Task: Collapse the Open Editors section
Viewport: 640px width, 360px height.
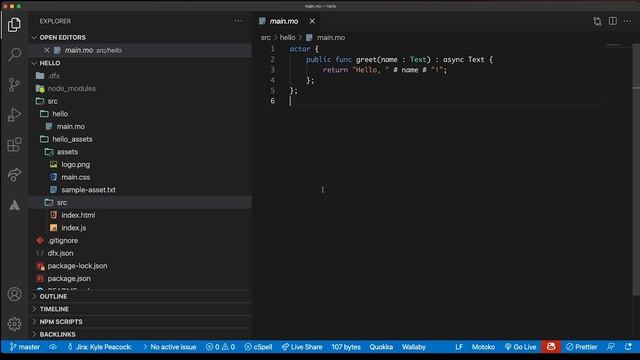Action: coord(141,37)
